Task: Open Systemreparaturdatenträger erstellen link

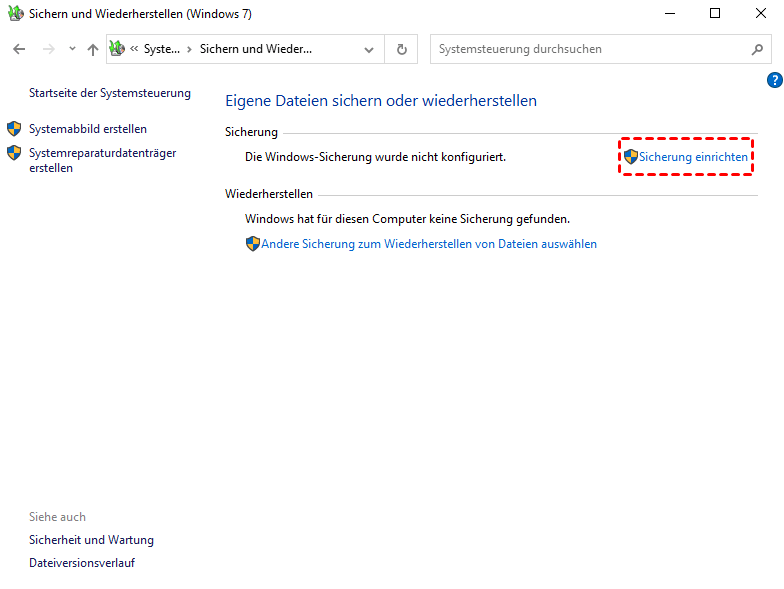Action: coord(102,160)
